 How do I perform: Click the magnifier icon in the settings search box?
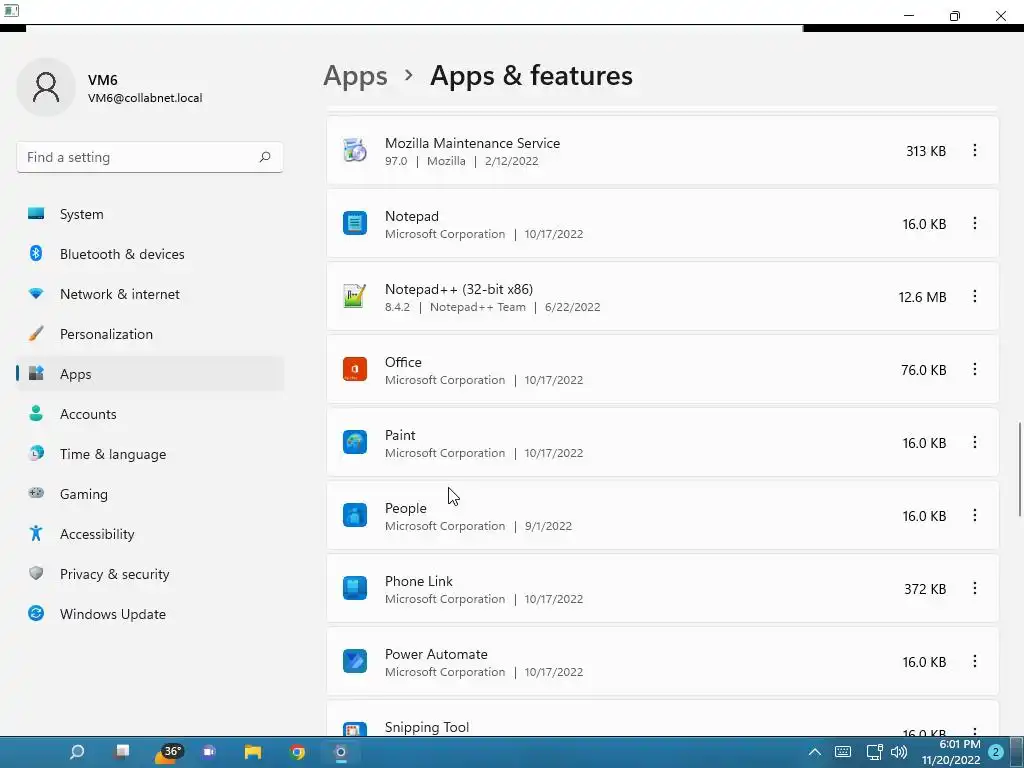pos(264,157)
